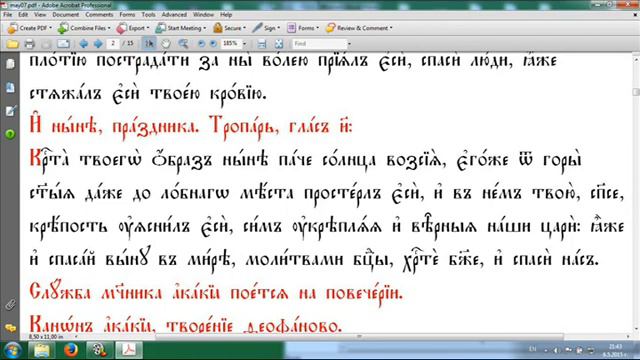Viewport: 640px width, 360px height.
Task: Open the View menu
Action: tap(40, 14)
